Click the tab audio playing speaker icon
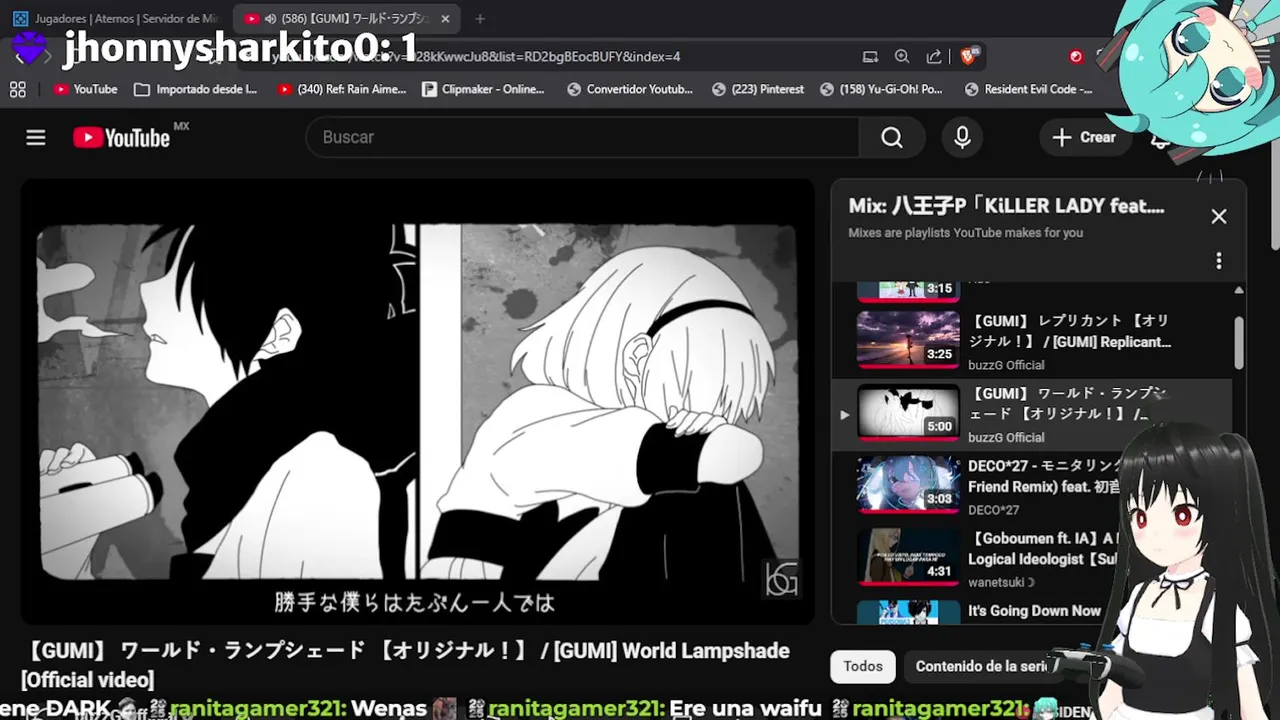 point(270,18)
